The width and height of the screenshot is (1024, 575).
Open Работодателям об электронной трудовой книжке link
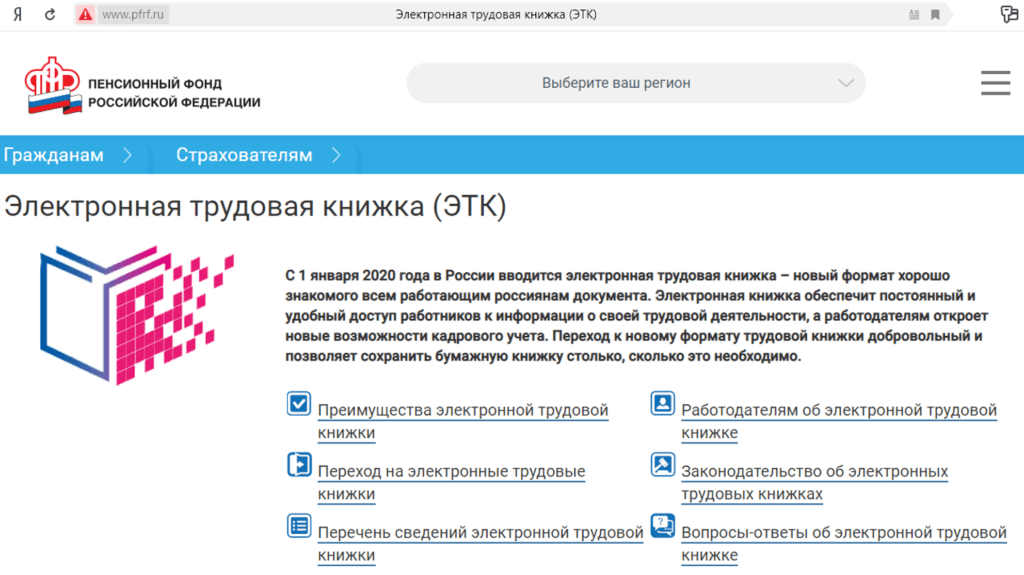click(x=839, y=421)
